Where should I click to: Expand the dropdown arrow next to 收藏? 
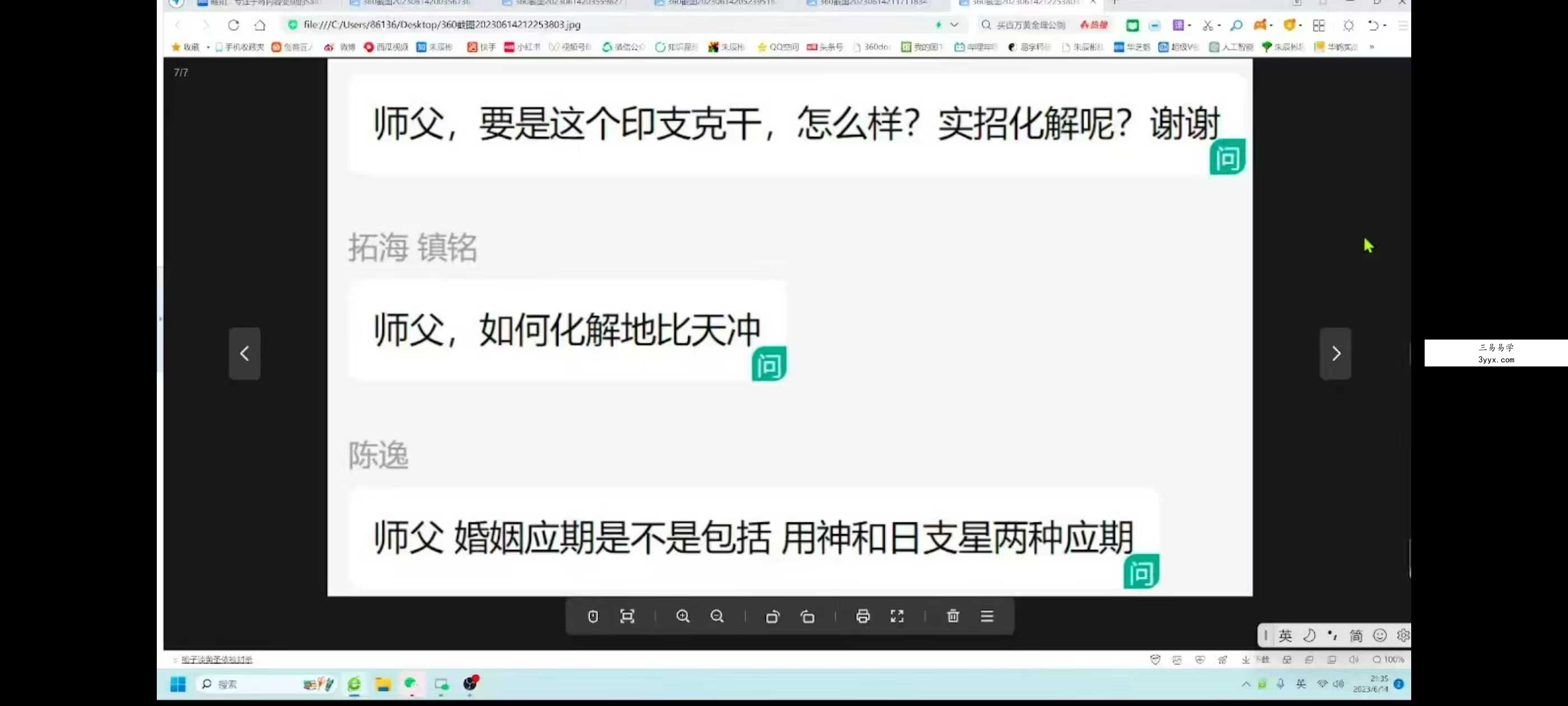pos(208,47)
